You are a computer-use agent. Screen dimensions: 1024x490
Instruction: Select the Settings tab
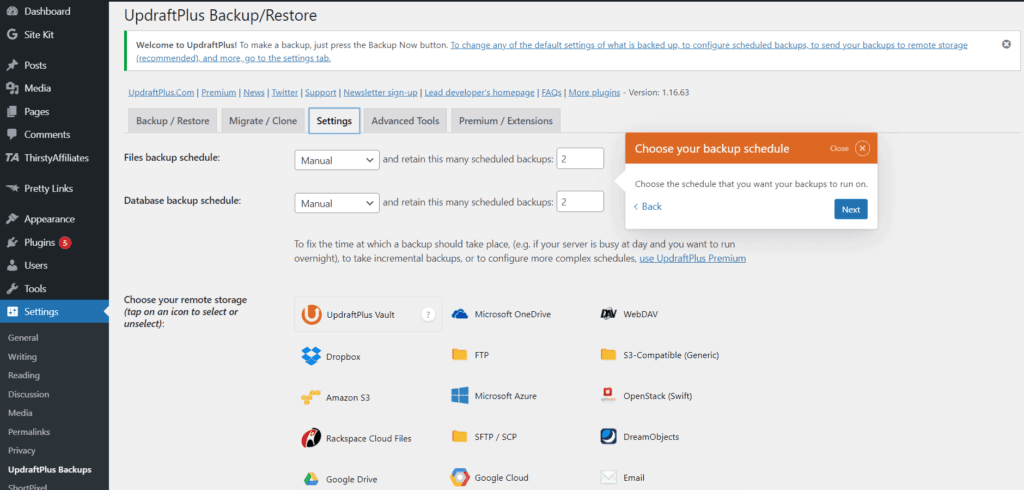334,121
